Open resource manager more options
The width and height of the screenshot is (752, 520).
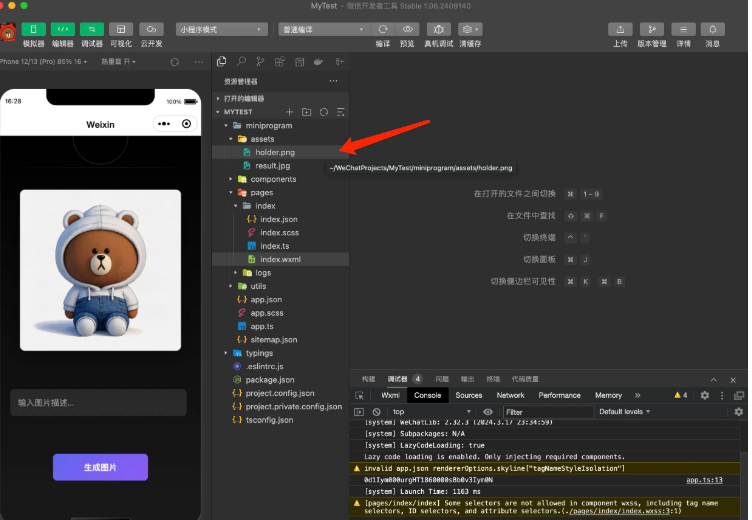[333, 81]
